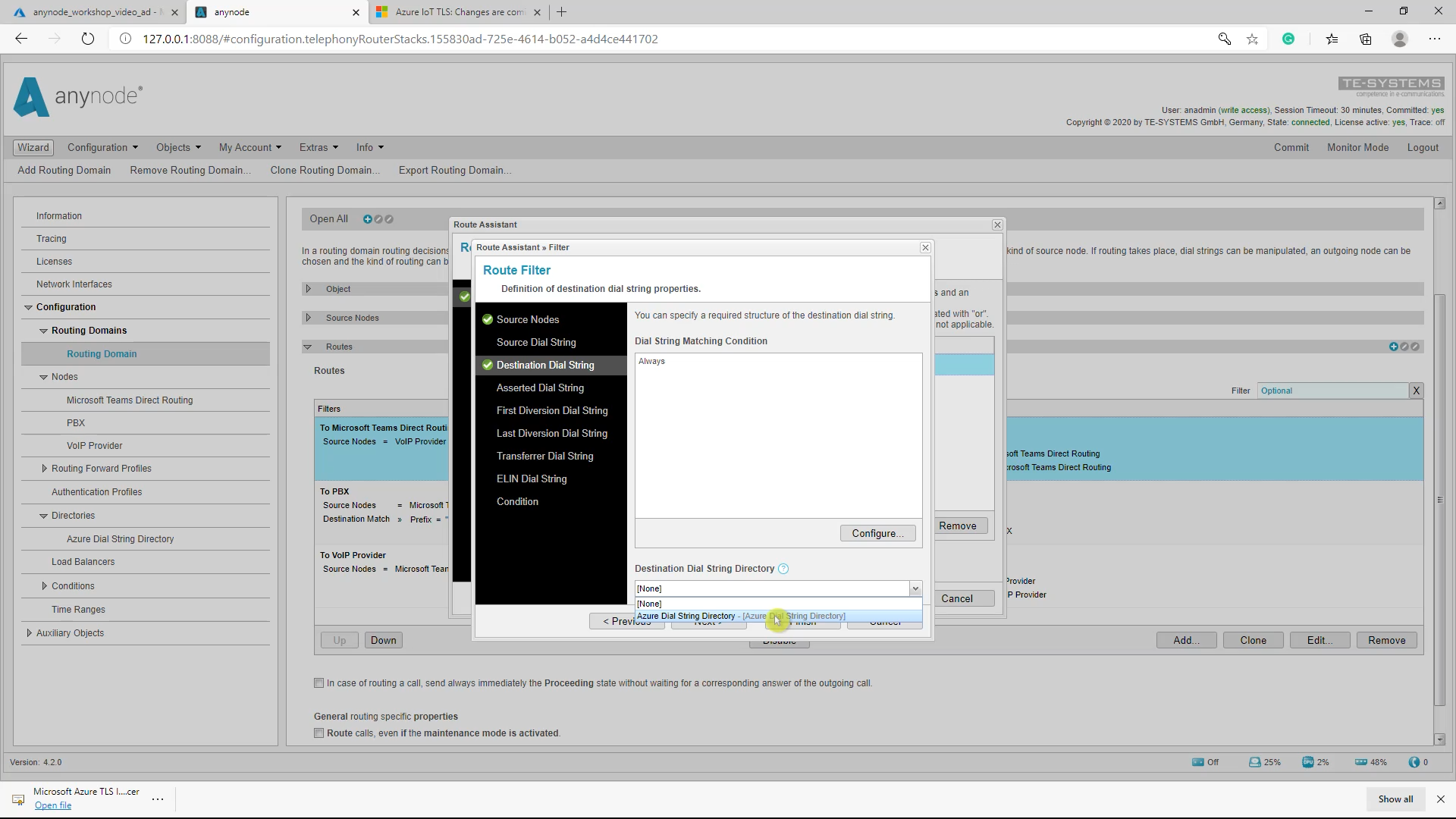Open the My Account menu
Screen dimensions: 1456x819
pos(250,148)
